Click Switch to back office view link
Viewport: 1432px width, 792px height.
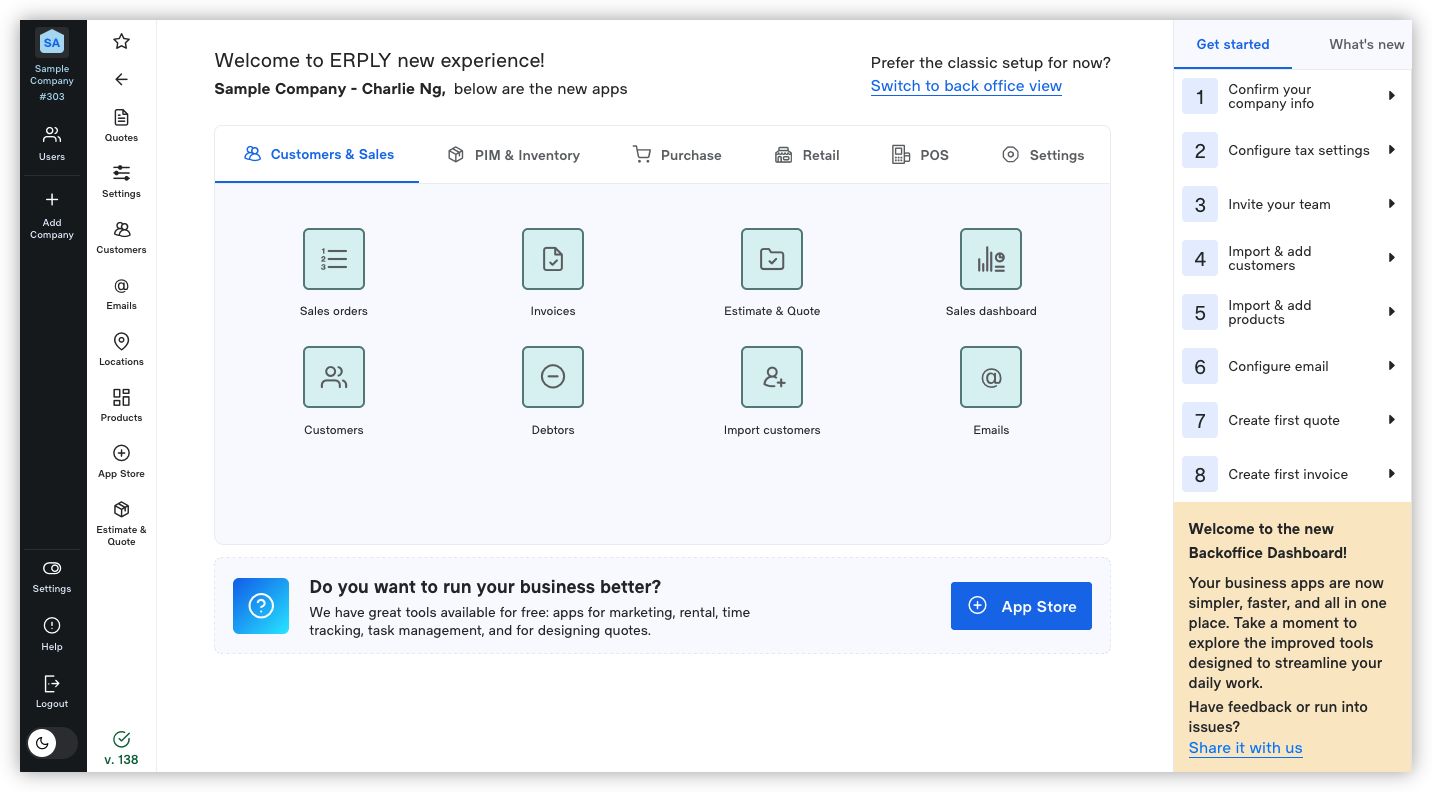pos(966,86)
